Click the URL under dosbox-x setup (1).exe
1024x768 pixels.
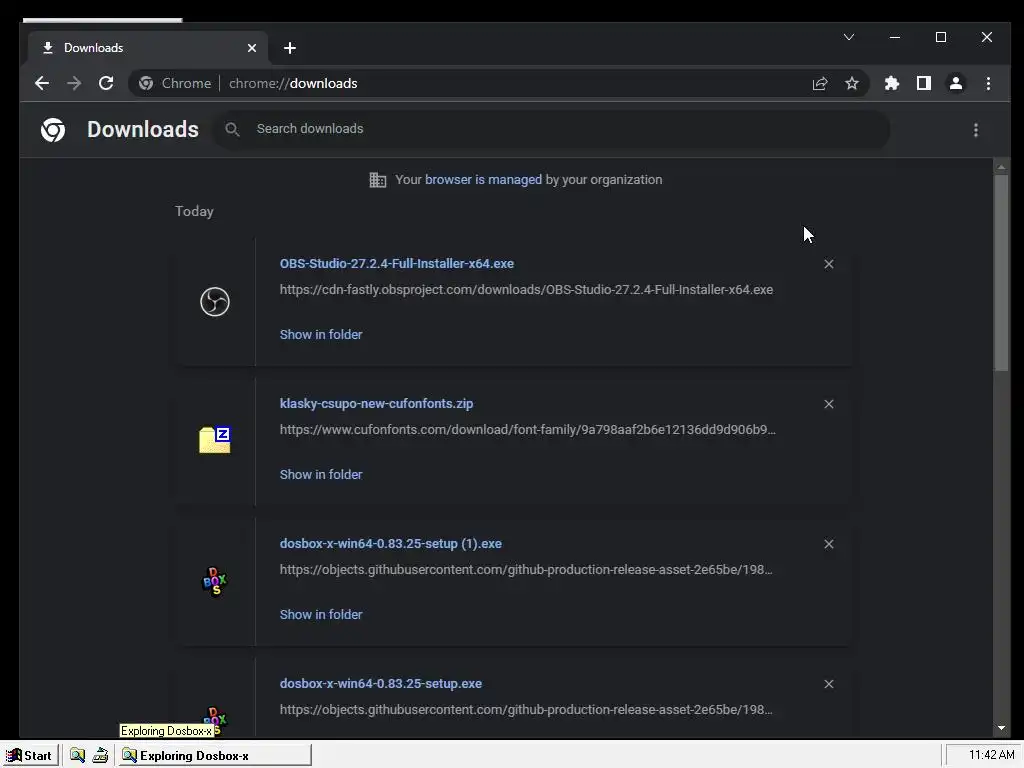[526, 569]
